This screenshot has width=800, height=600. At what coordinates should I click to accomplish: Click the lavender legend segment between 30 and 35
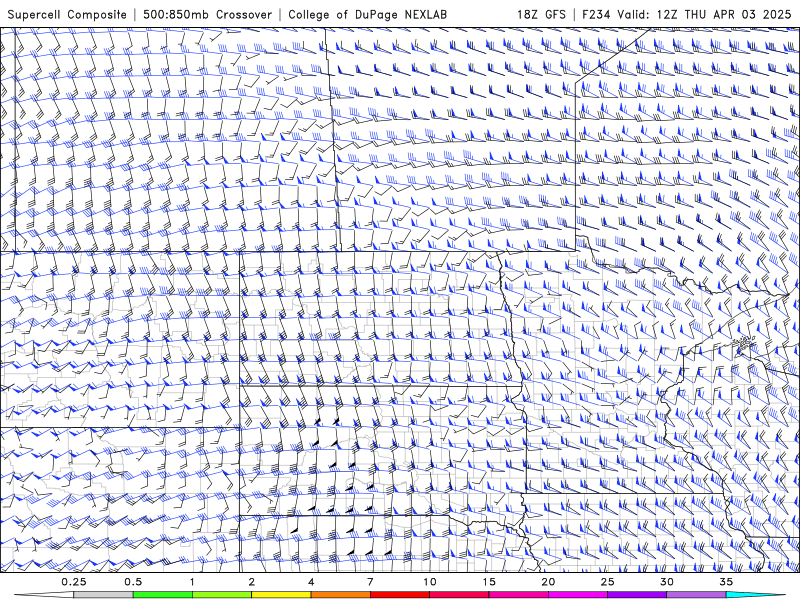point(696,595)
